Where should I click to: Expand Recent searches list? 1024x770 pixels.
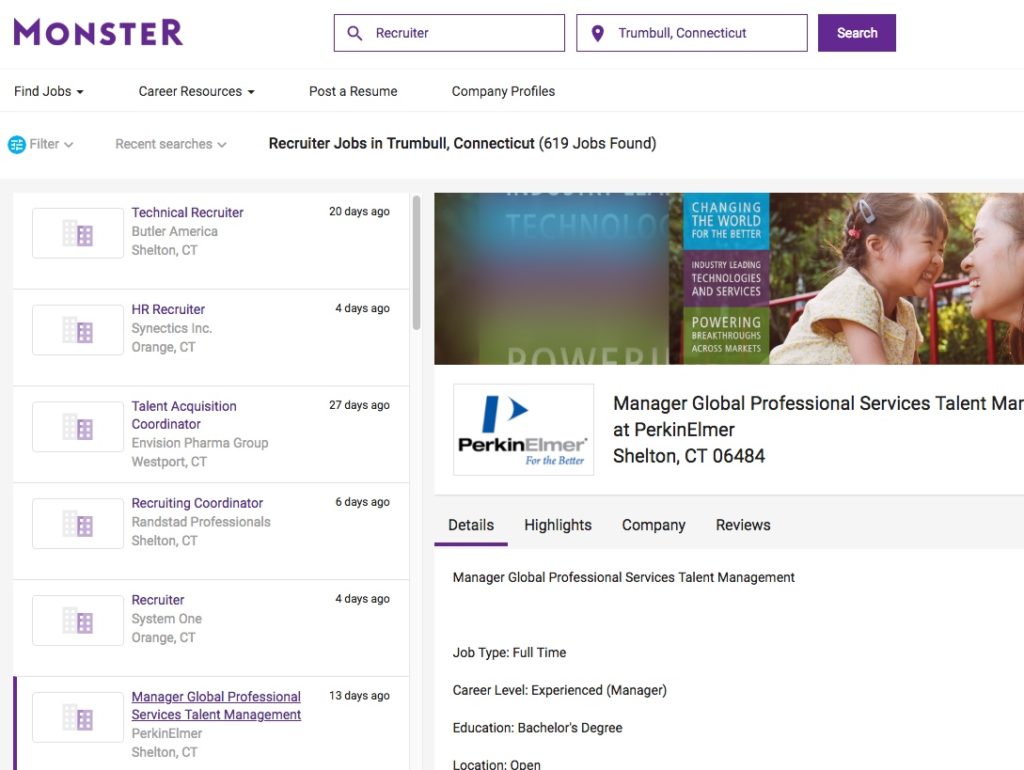[x=170, y=144]
